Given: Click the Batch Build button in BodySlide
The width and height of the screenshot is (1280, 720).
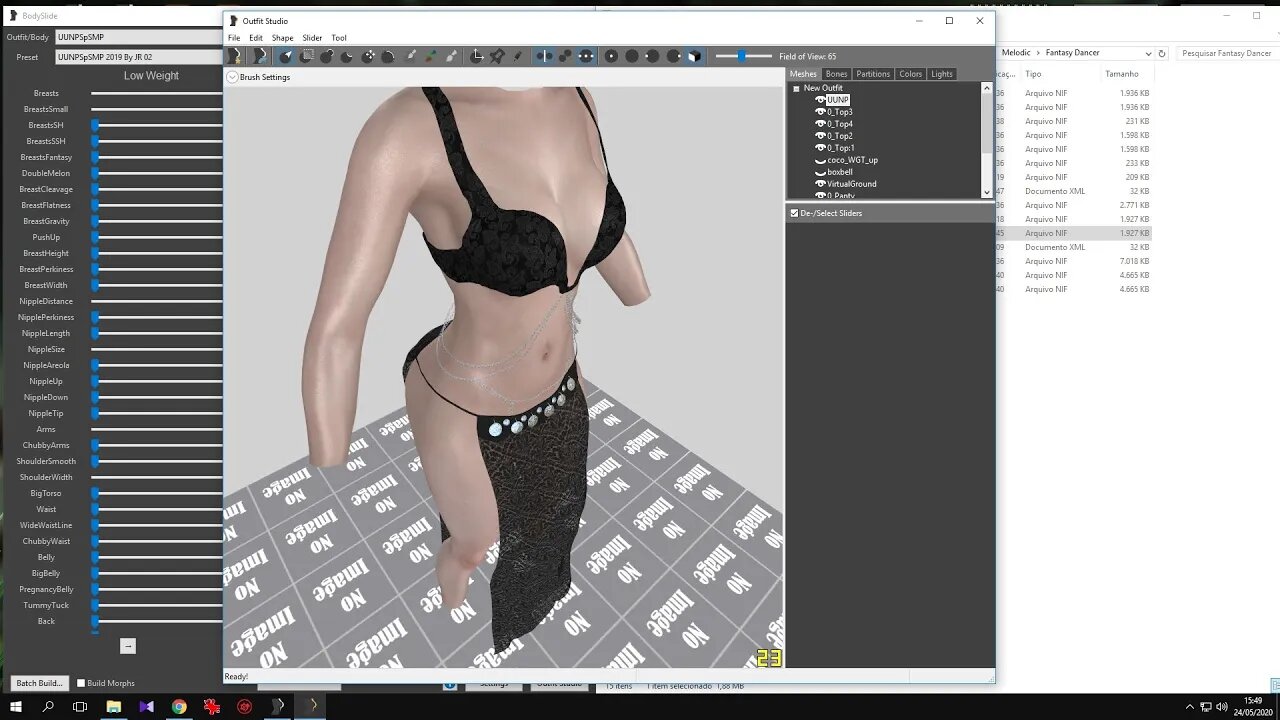Looking at the screenshot, I should (x=40, y=683).
